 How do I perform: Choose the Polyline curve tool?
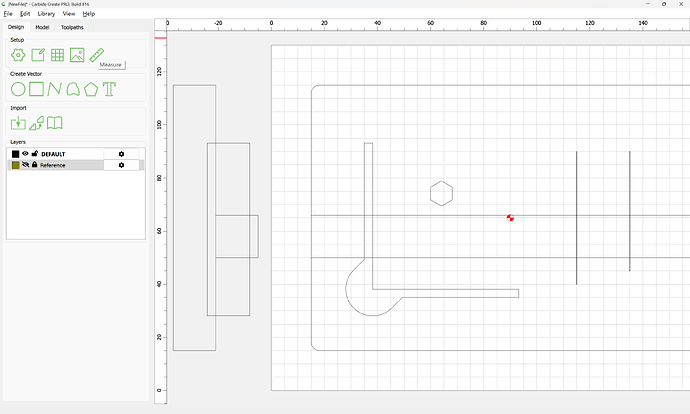pyautogui.click(x=55, y=89)
